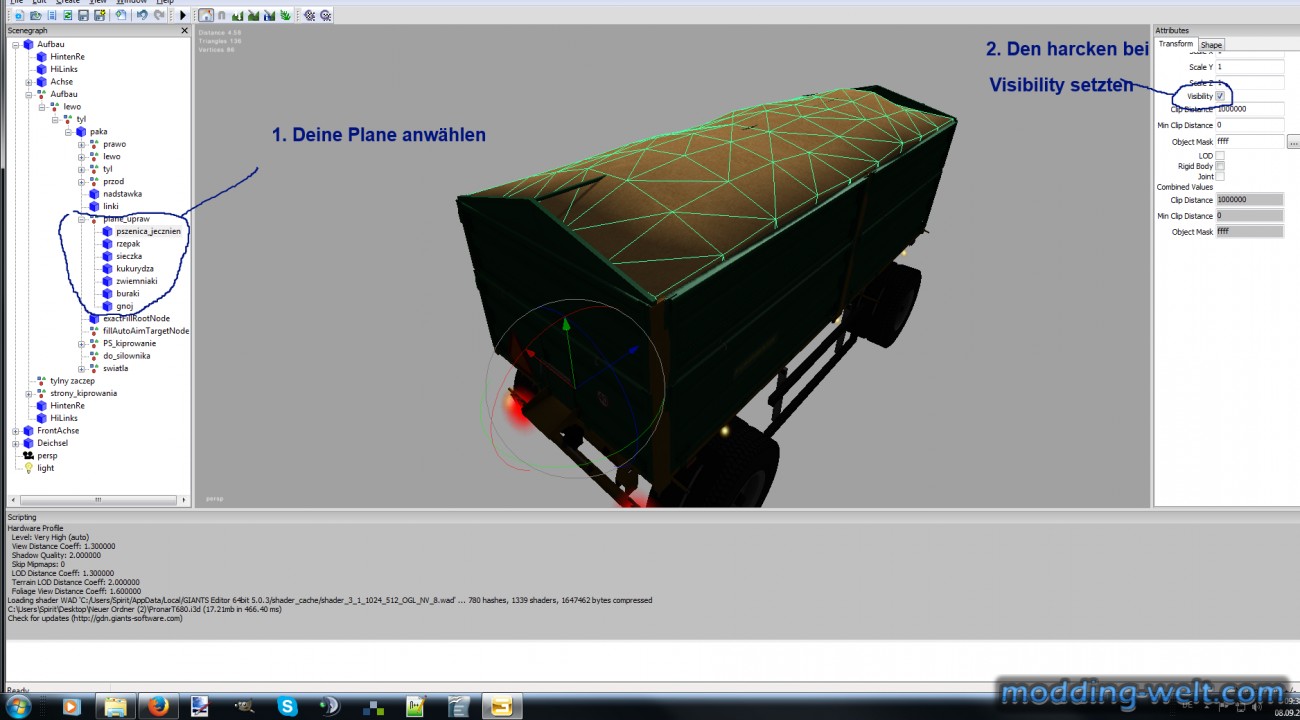This screenshot has width=1300, height=720.
Task: Open Notepad++ from the taskbar
Action: coord(415,706)
